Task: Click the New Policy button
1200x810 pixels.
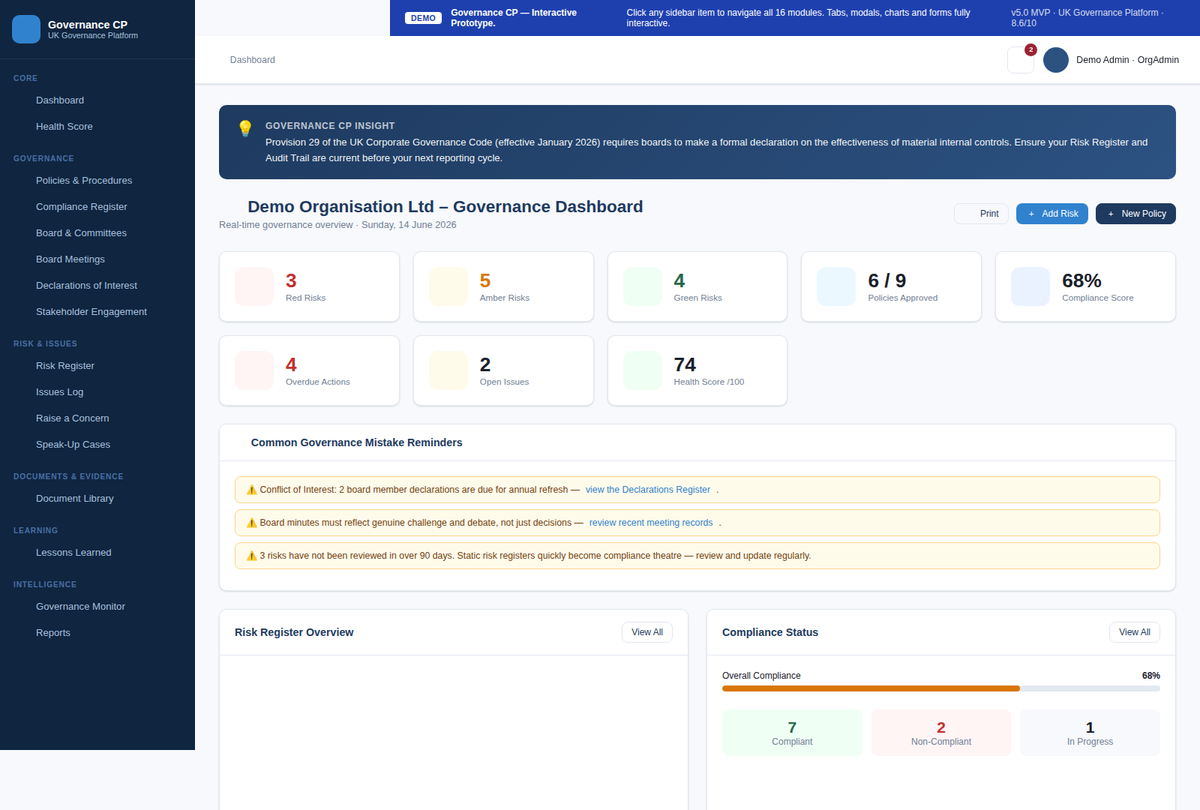Action: (1136, 214)
